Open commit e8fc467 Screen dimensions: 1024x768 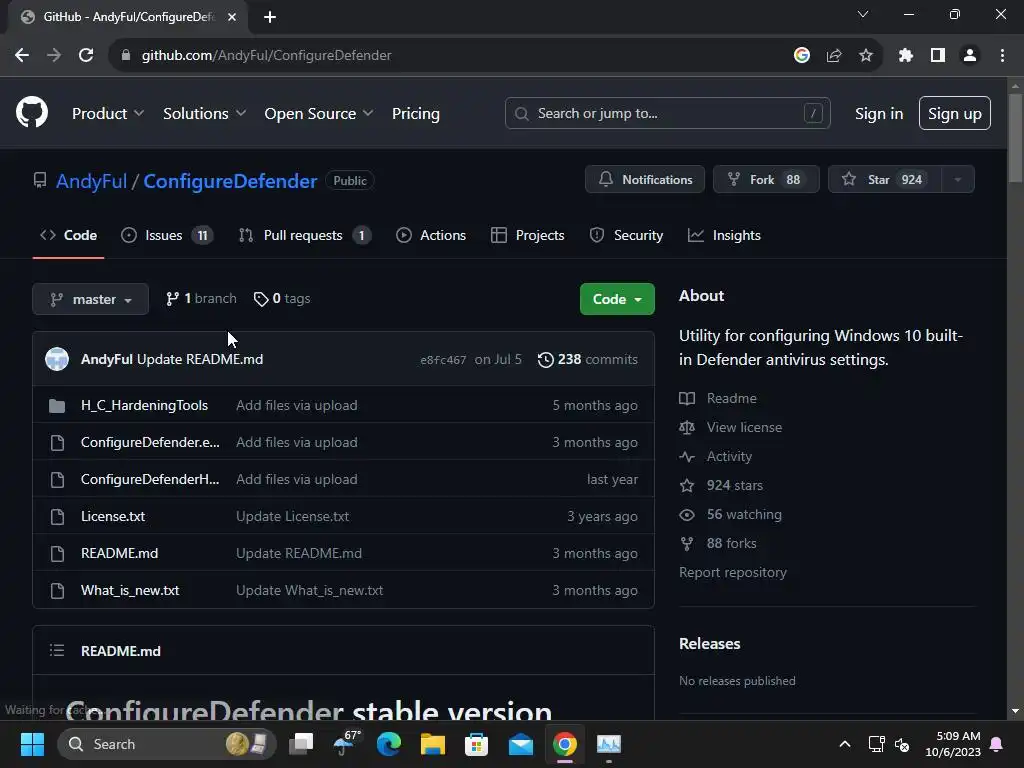443,360
